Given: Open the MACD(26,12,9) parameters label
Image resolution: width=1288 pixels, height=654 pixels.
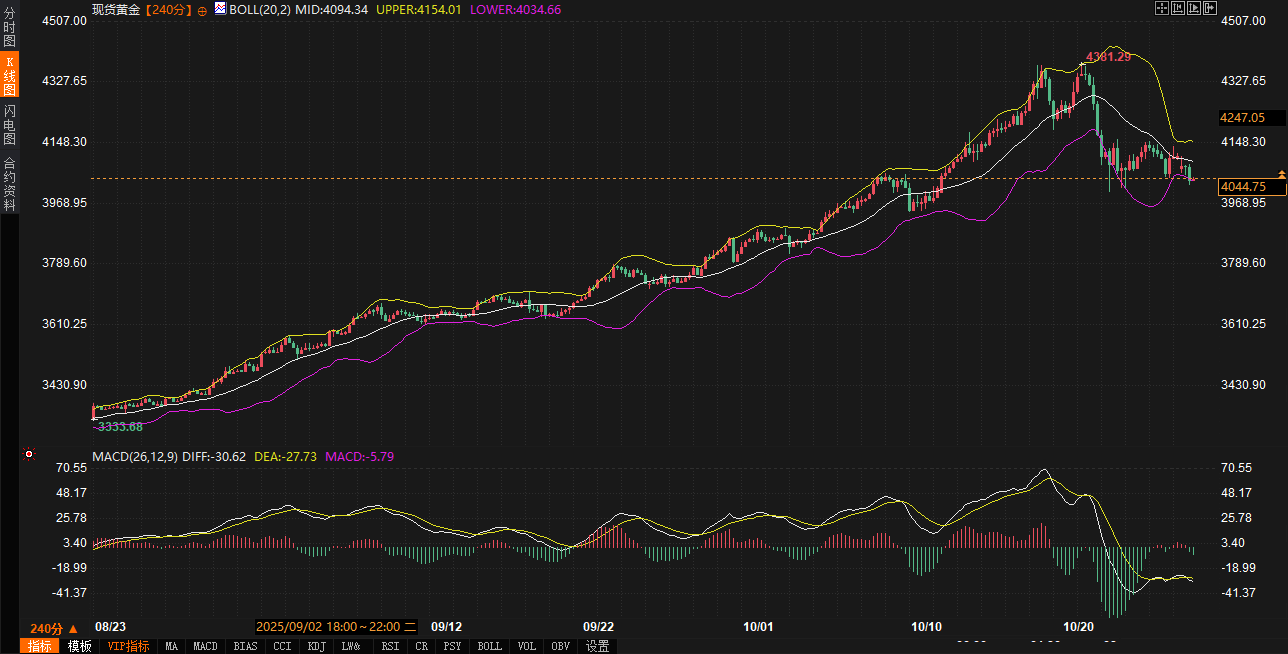Looking at the screenshot, I should [135, 456].
